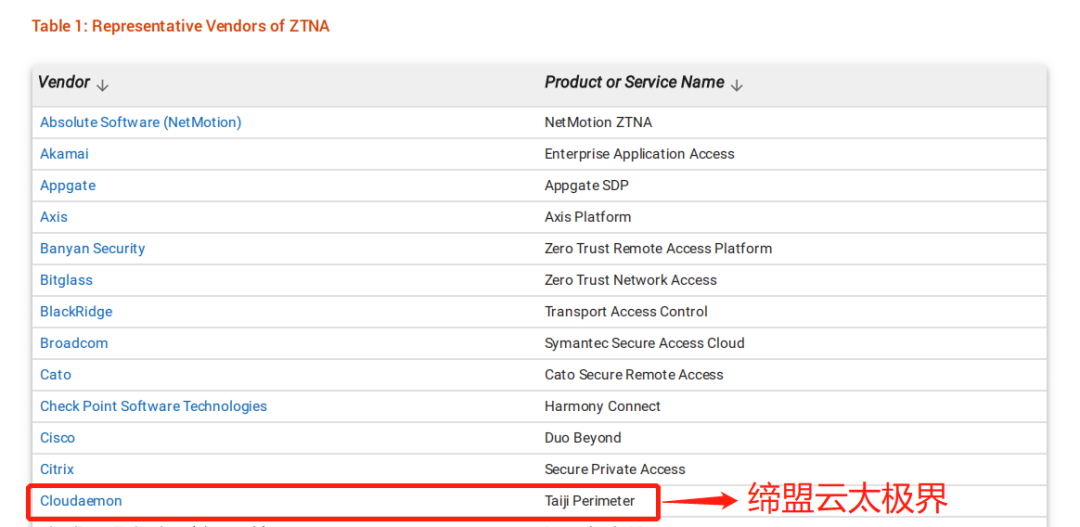
Task: Open the Axis vendor link
Action: [54, 217]
